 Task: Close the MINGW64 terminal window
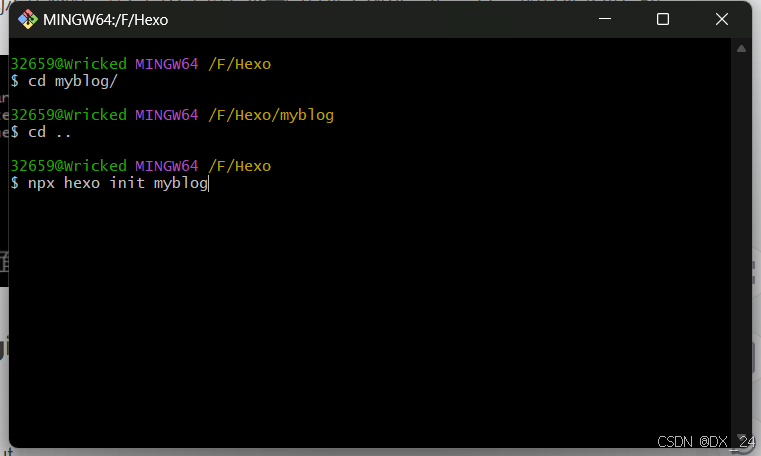click(722, 19)
